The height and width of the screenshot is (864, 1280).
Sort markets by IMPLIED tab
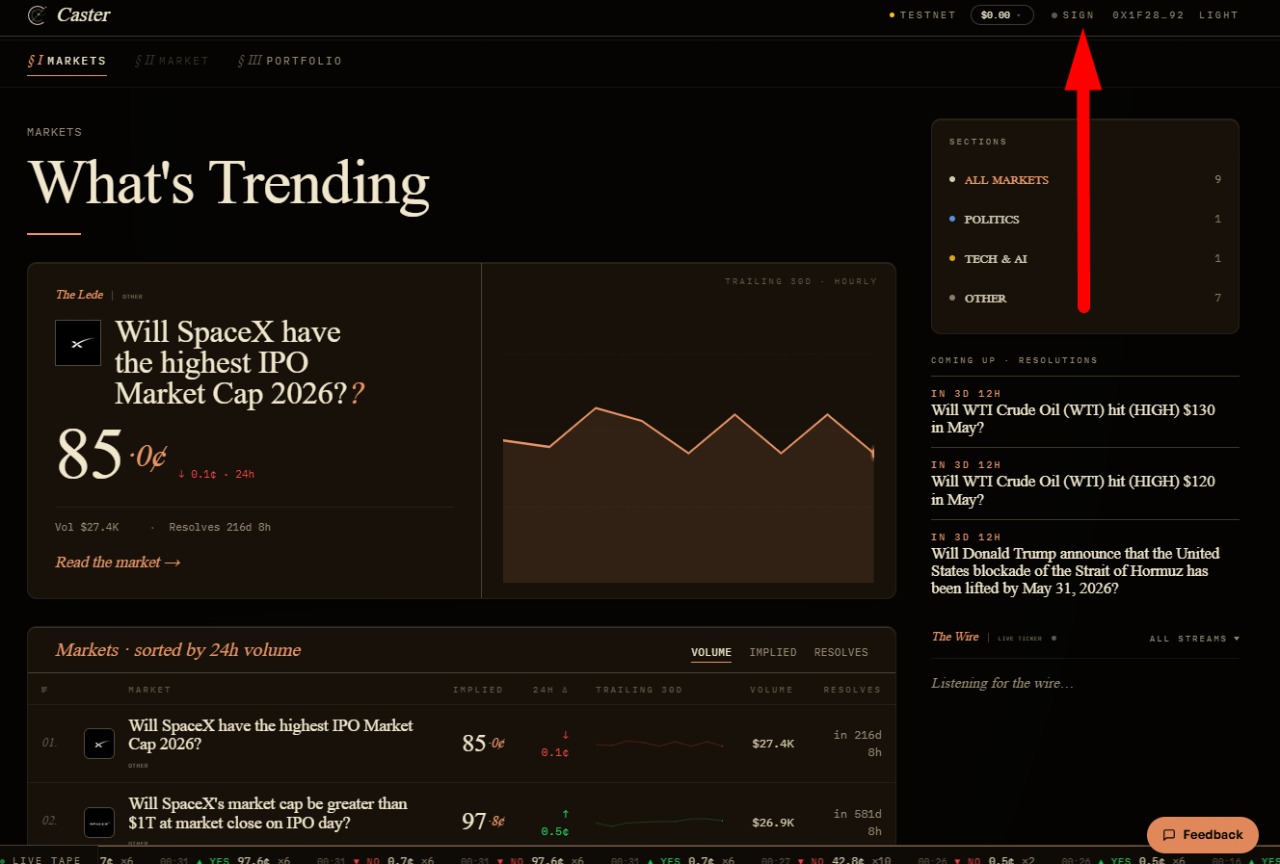click(773, 652)
